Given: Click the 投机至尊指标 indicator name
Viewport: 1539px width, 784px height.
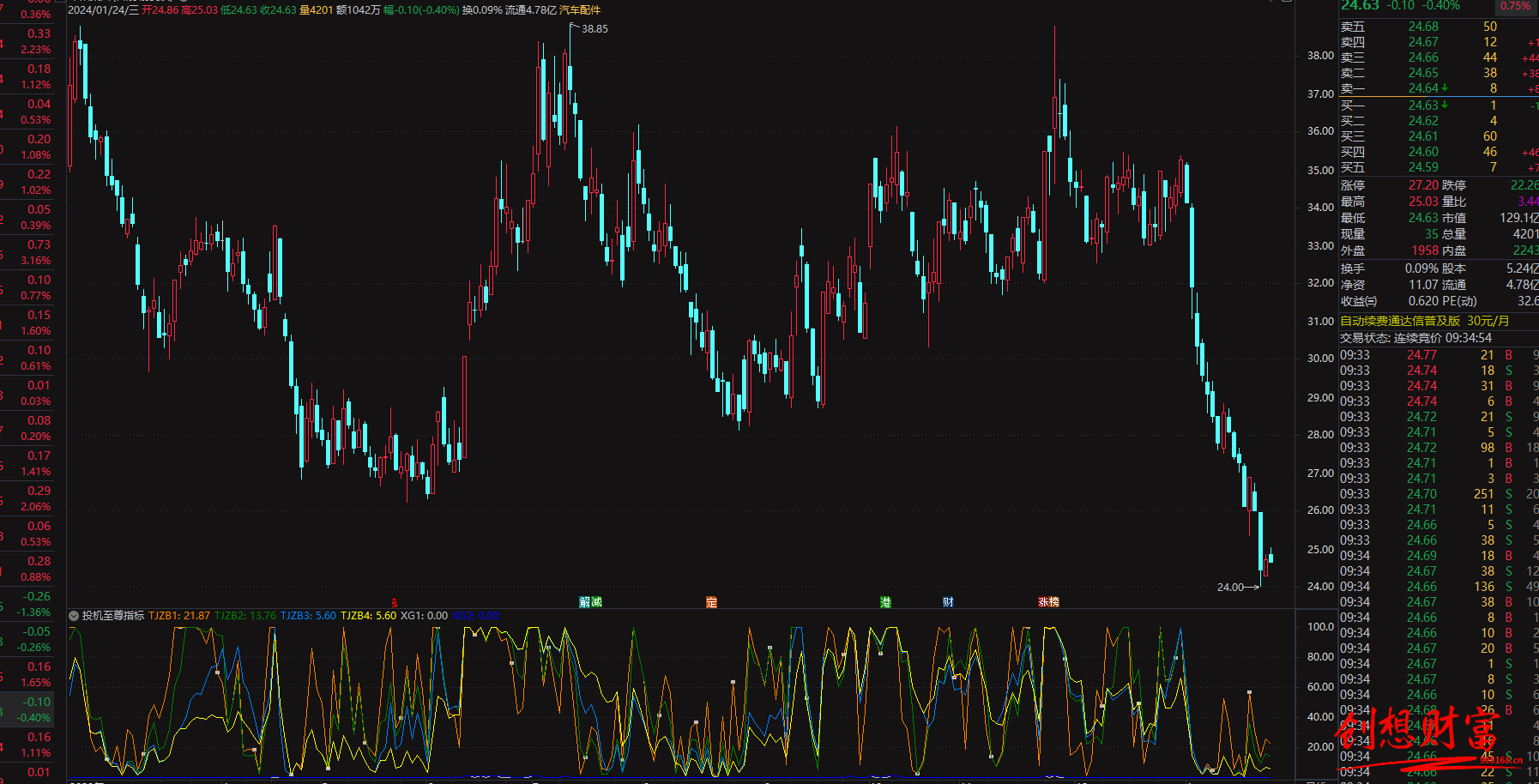Looking at the screenshot, I should pos(113,616).
